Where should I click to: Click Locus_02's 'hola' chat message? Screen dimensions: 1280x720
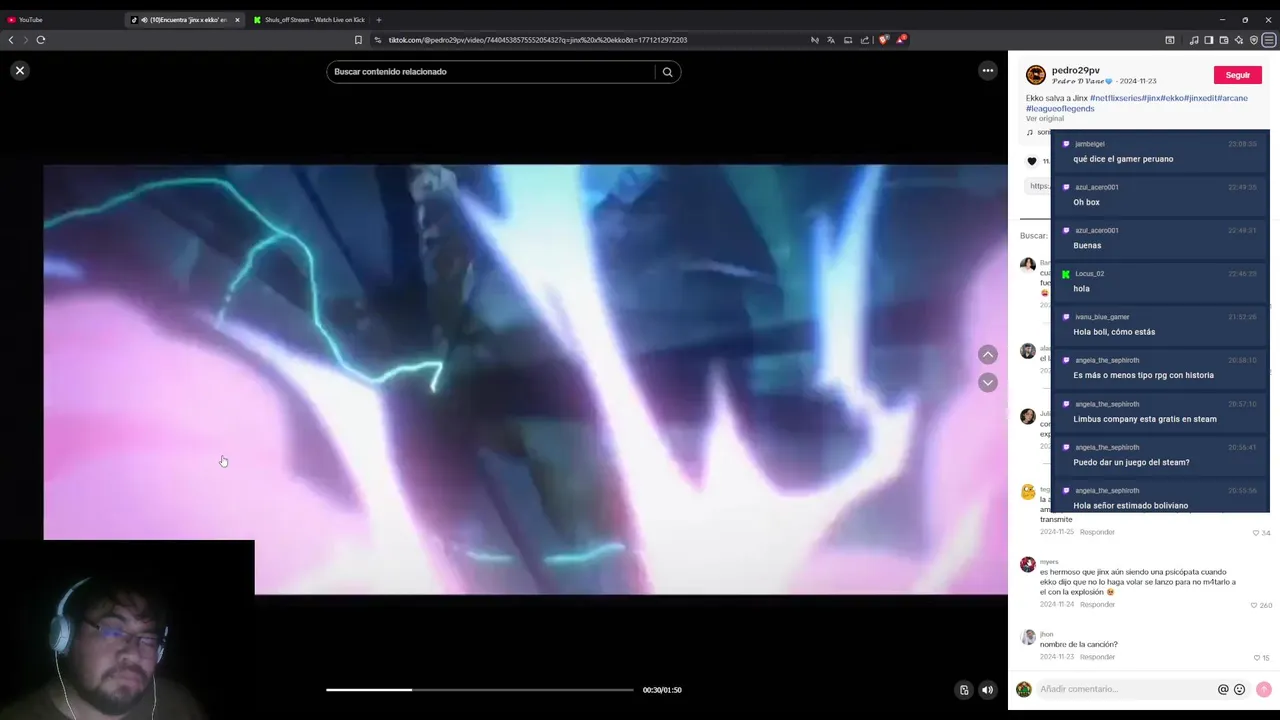coord(1081,289)
